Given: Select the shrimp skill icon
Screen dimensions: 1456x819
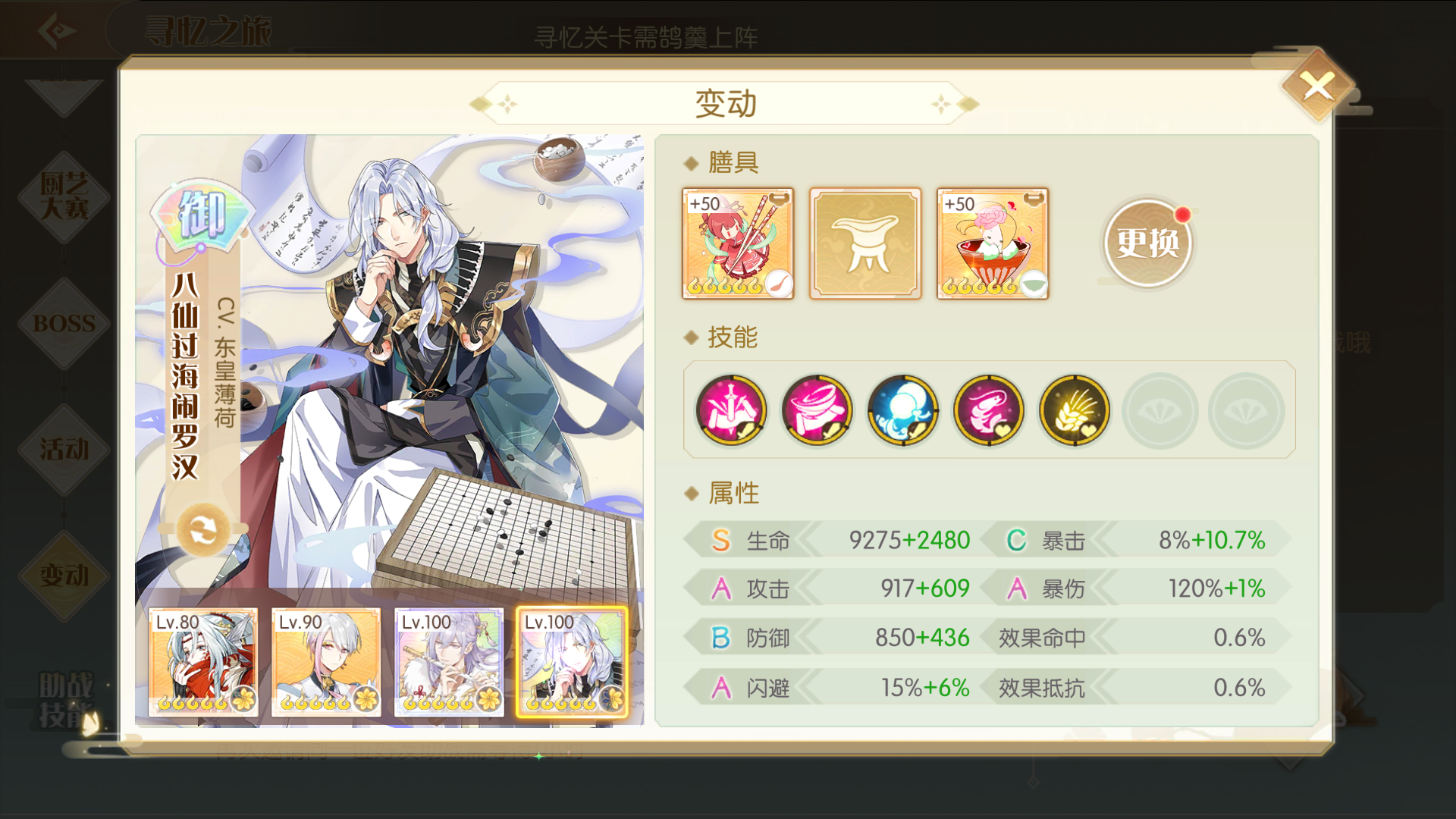Looking at the screenshot, I should [988, 410].
